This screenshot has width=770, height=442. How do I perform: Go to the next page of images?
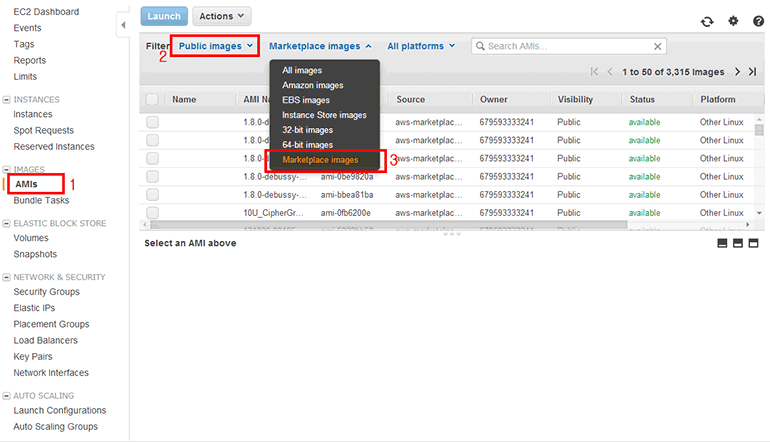point(738,72)
